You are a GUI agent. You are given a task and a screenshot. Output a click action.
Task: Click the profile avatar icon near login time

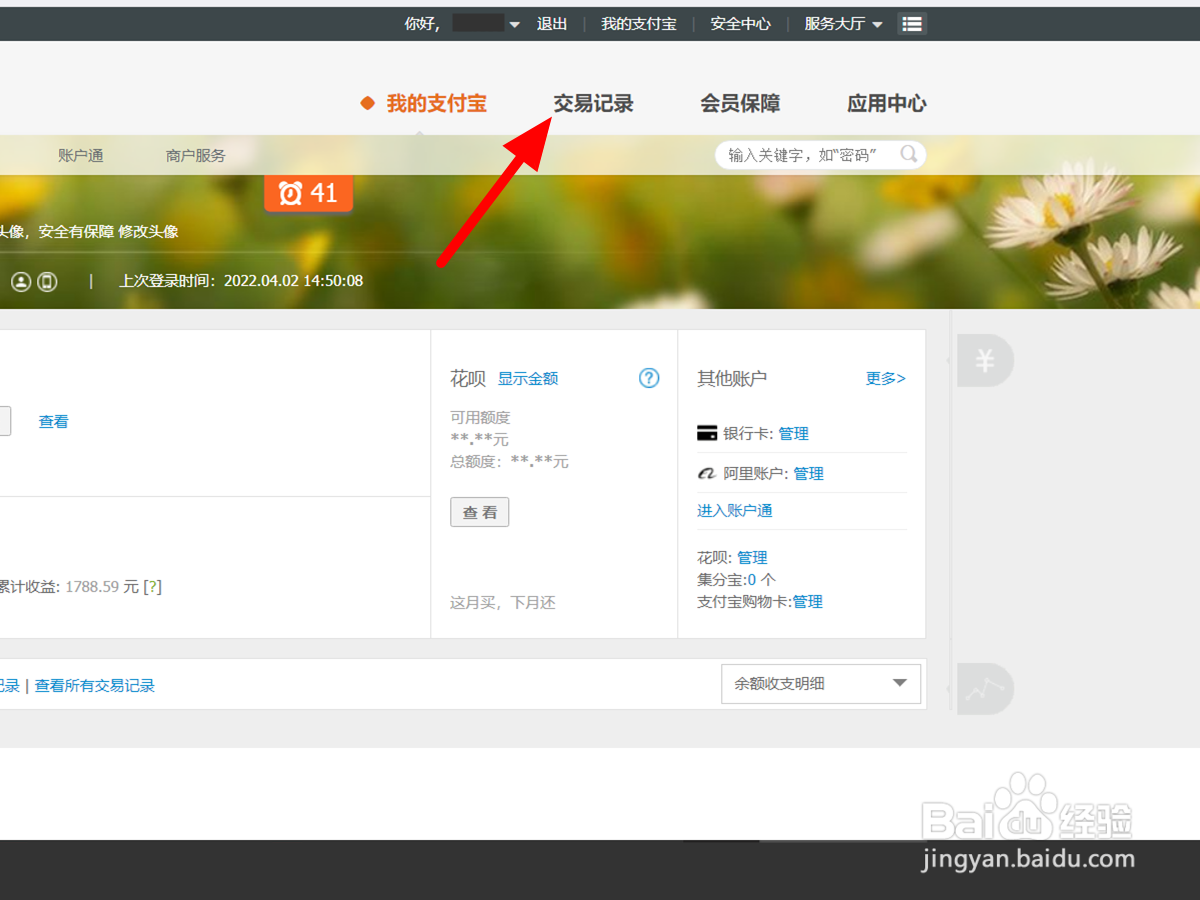click(21, 281)
